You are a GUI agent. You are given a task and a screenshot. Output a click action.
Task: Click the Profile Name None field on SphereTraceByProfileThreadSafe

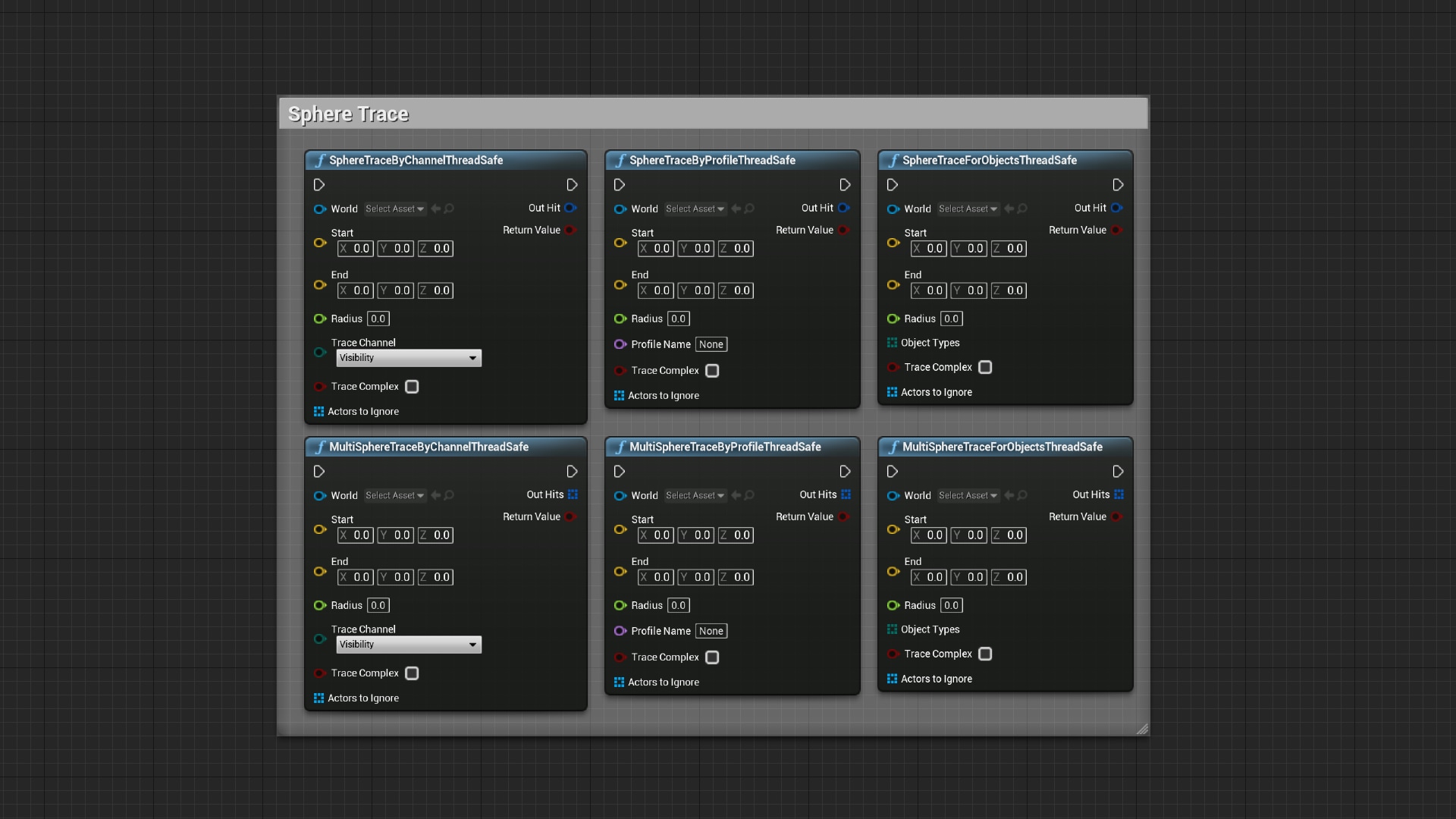click(711, 344)
